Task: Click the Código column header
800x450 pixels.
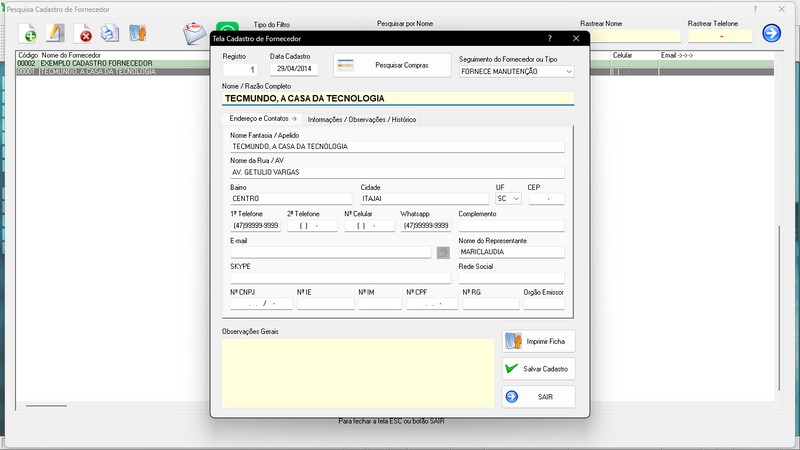Action: point(28,55)
